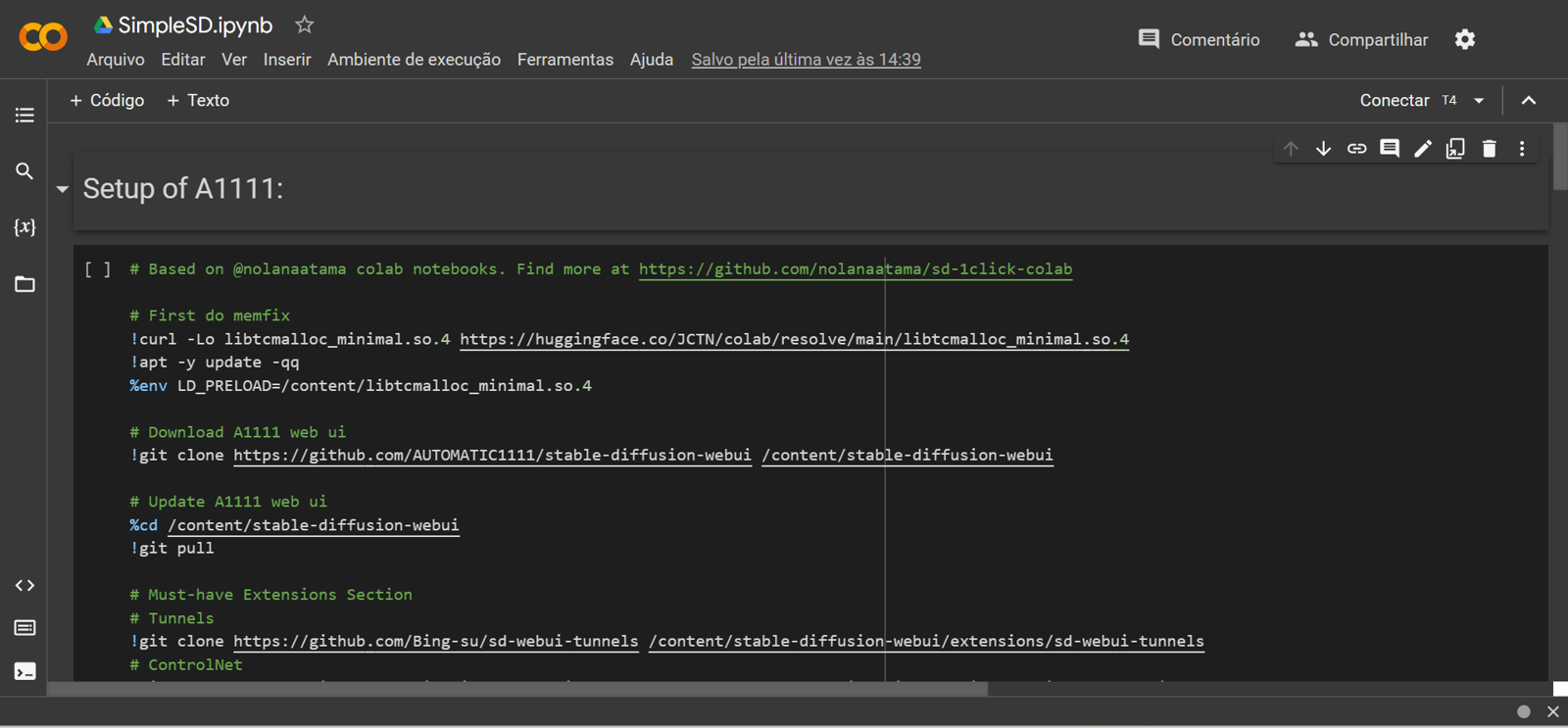Image resolution: width=1568 pixels, height=728 pixels.
Task: Click the Google Drive icon beside SimpleSD.ipynb
Action: (x=103, y=24)
